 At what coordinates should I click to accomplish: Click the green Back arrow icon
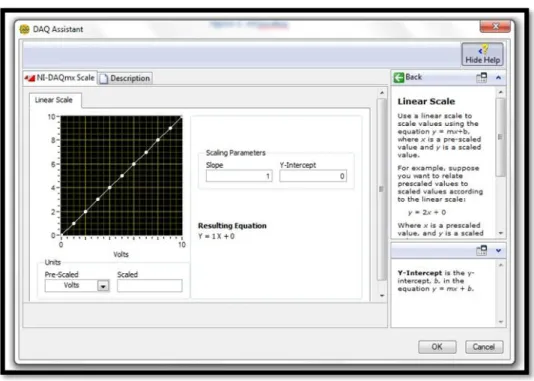(398, 78)
